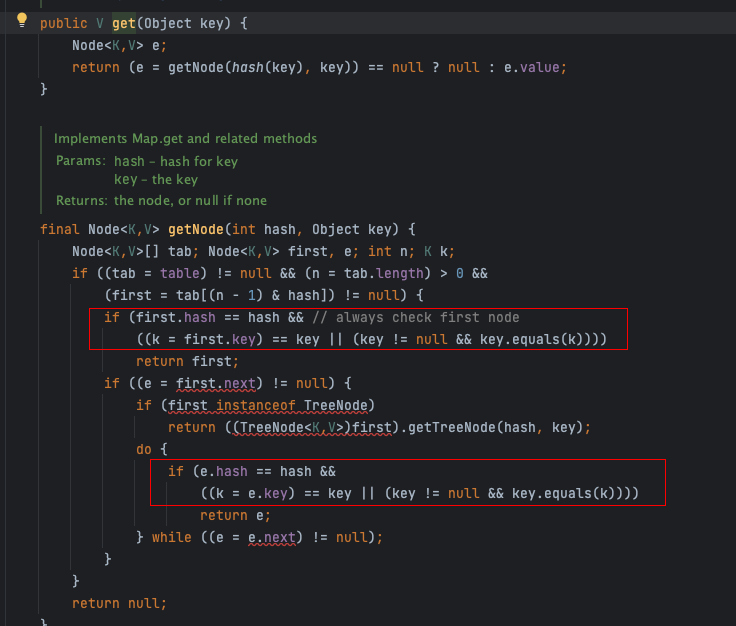This screenshot has height=626, width=736.
Task: Click 'getNode' call inside the get method
Action: 196,68
